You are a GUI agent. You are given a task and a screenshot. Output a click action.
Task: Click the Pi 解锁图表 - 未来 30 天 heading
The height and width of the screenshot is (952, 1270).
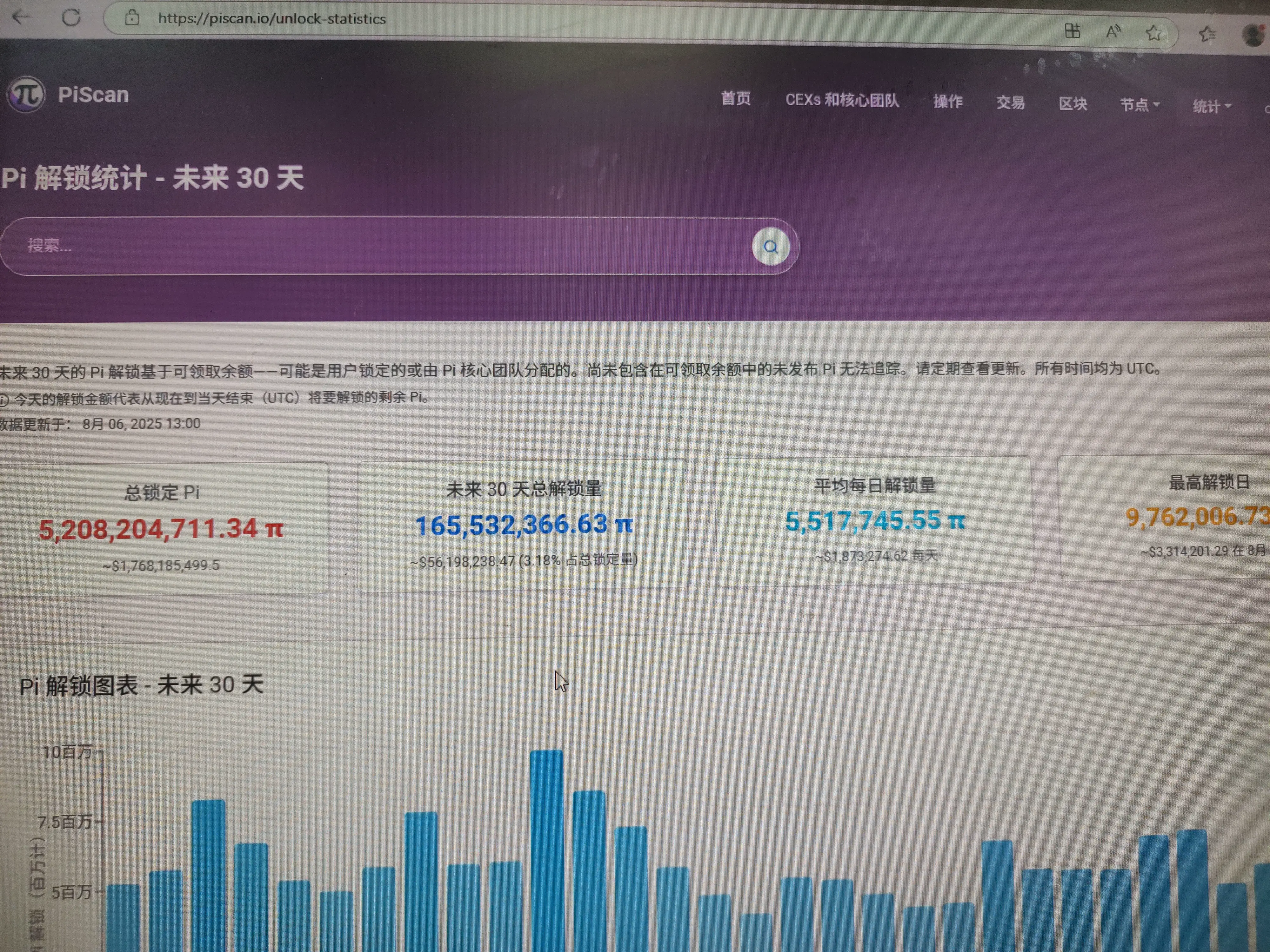141,684
